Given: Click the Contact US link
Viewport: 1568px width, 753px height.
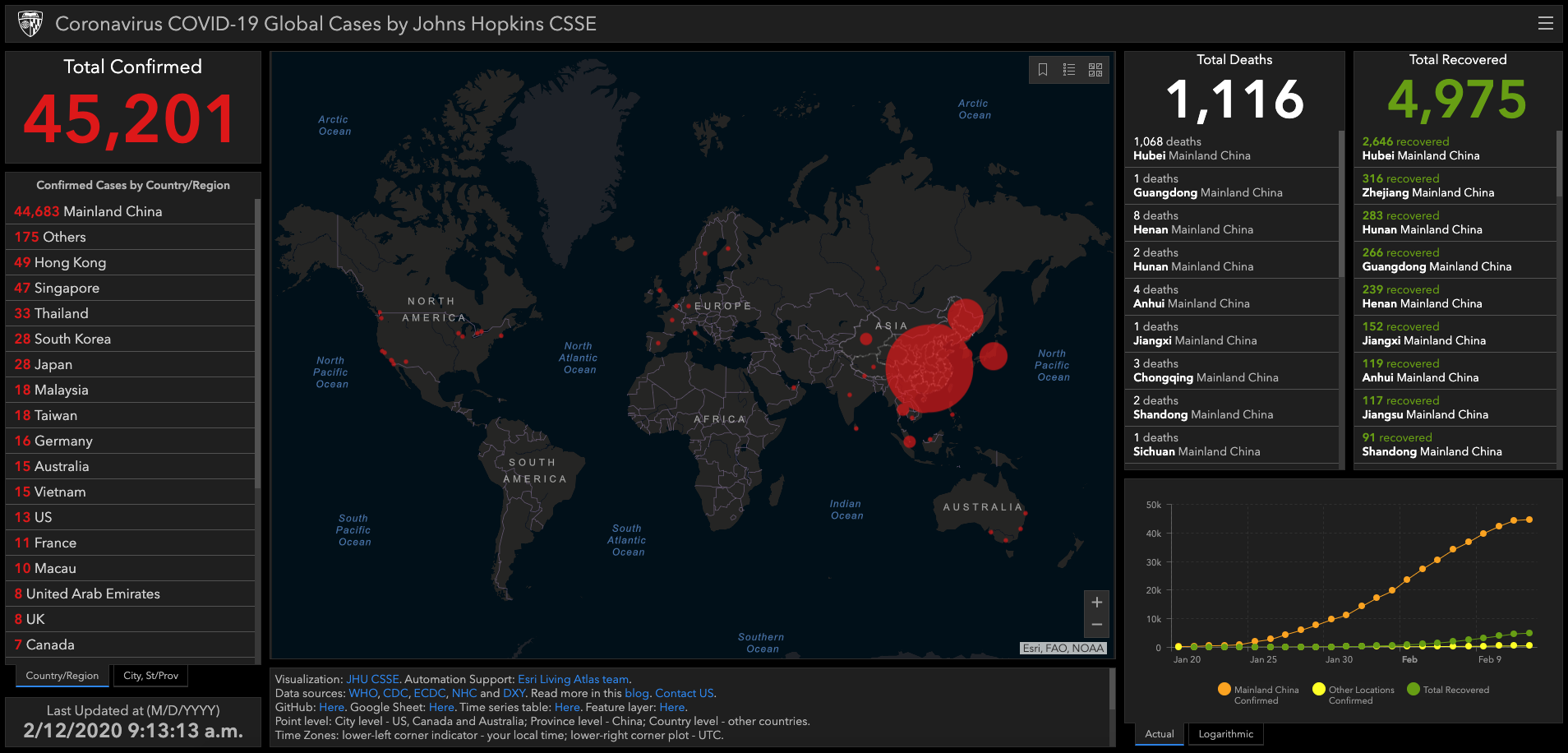Looking at the screenshot, I should pos(684,693).
